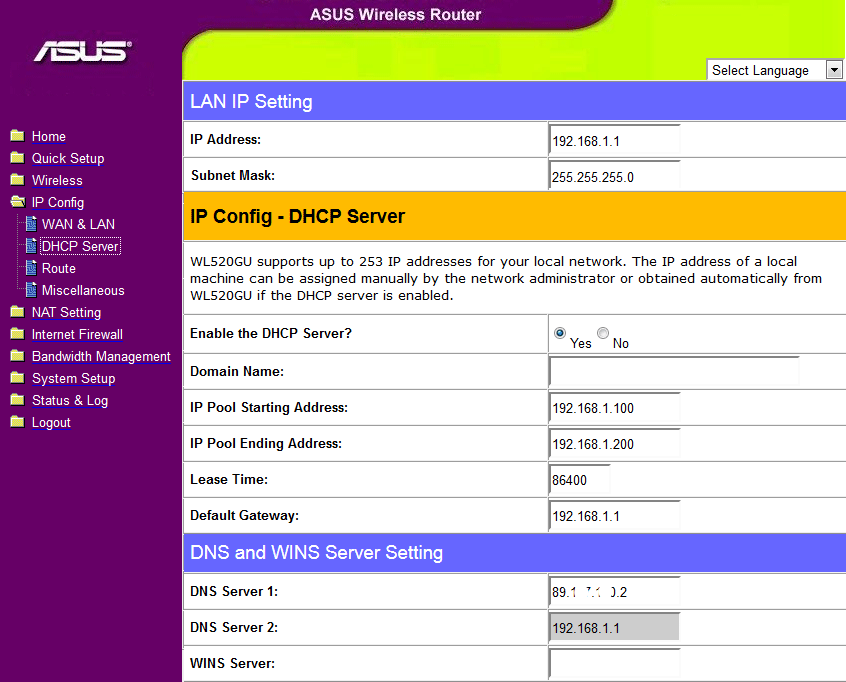Click the folder icon beside Home
The width and height of the screenshot is (846, 682).
17,135
